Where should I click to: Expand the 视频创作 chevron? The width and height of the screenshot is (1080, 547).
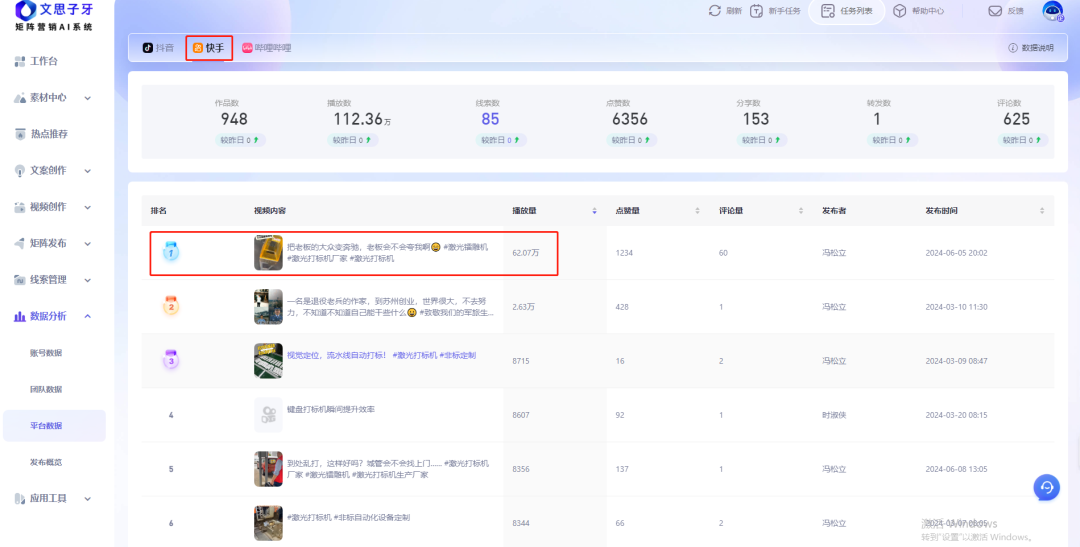[87, 207]
